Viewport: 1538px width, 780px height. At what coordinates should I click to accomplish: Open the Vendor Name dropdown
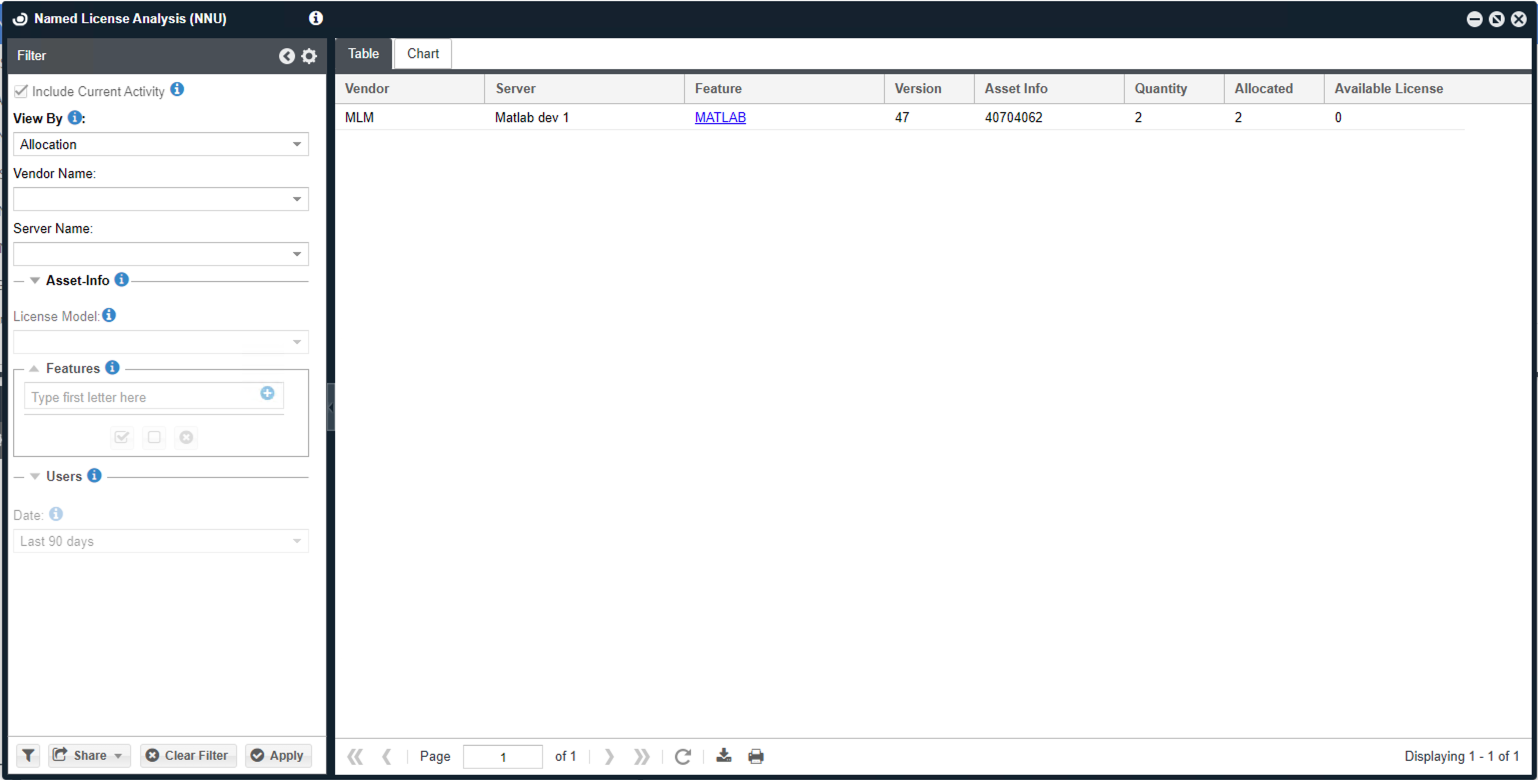click(161, 199)
